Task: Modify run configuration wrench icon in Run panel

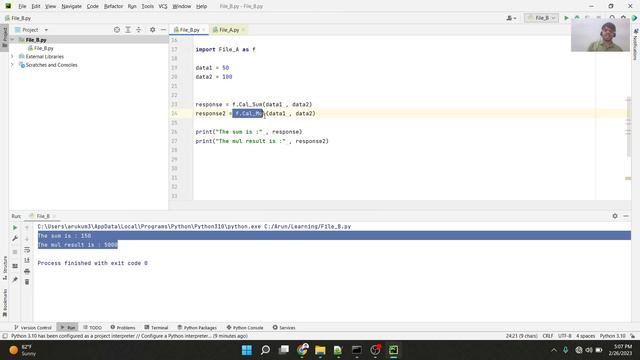Action: (x=15, y=238)
